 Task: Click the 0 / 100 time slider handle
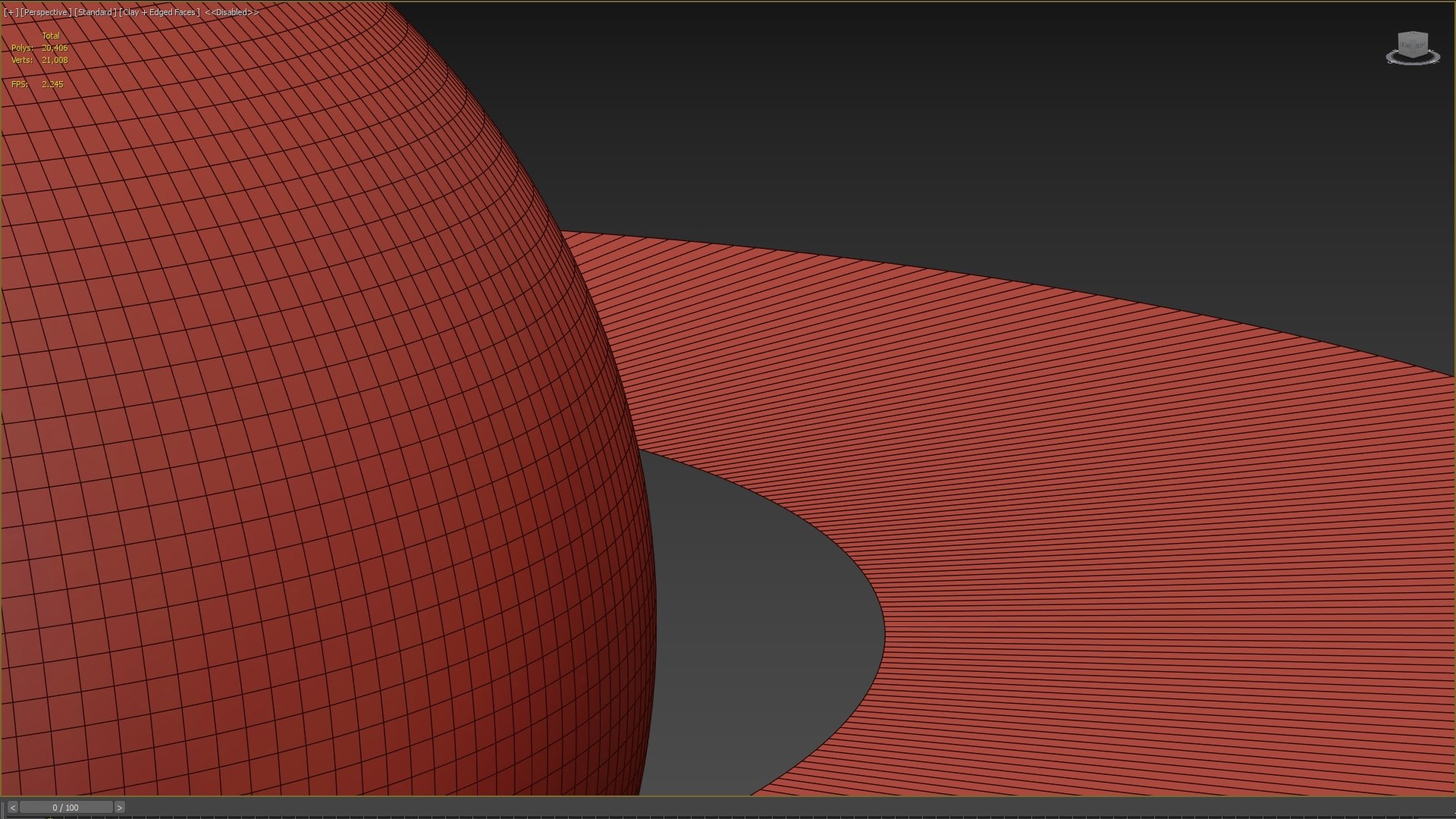[x=66, y=808]
